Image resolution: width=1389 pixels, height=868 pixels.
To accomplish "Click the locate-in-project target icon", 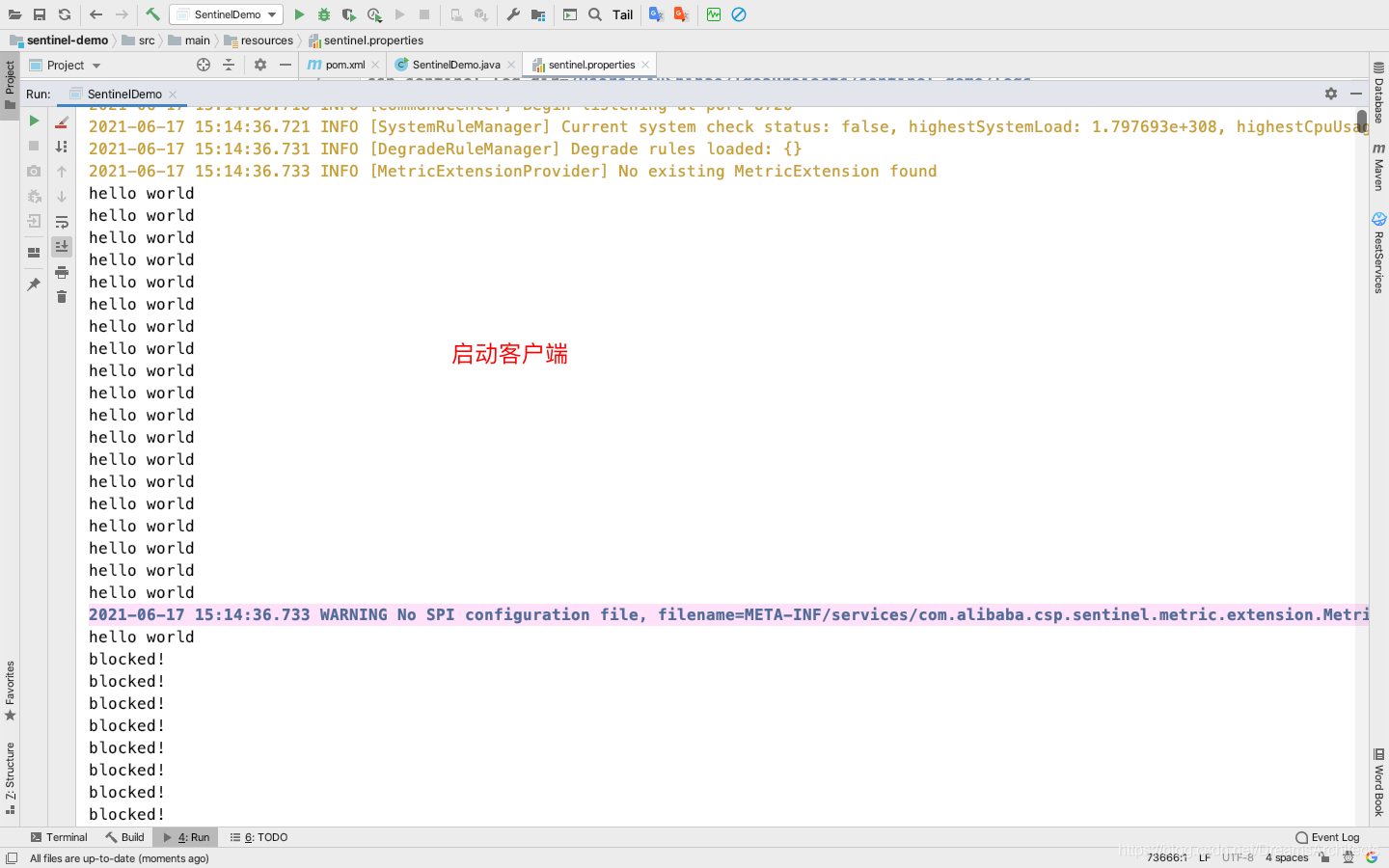I will [204, 65].
